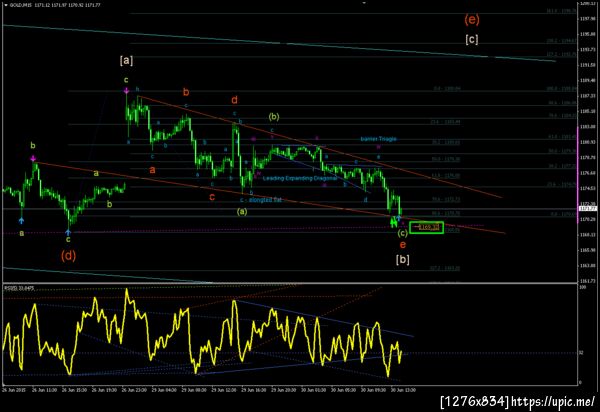Select the yellow-green (b) wave label
Viewport: 600px width, 412px height.
point(274,117)
